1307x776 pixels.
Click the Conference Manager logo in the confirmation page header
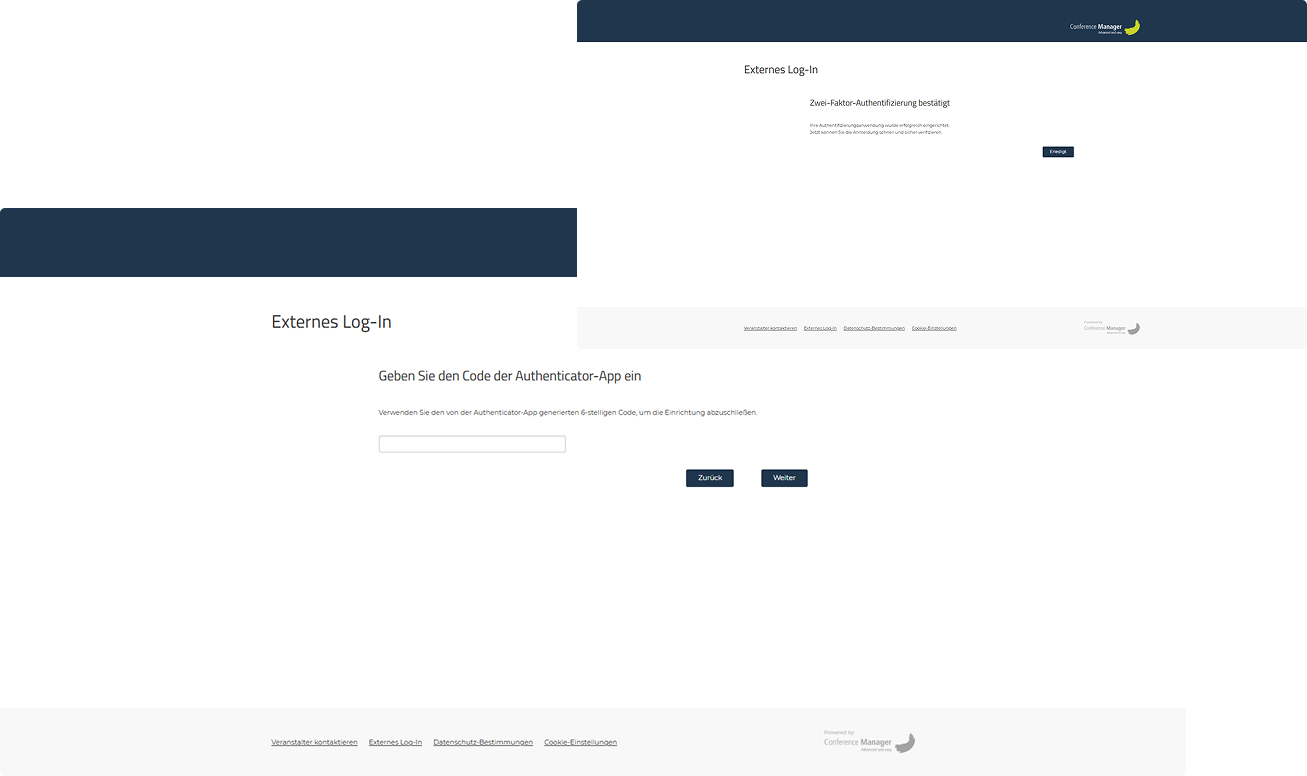tap(1105, 27)
